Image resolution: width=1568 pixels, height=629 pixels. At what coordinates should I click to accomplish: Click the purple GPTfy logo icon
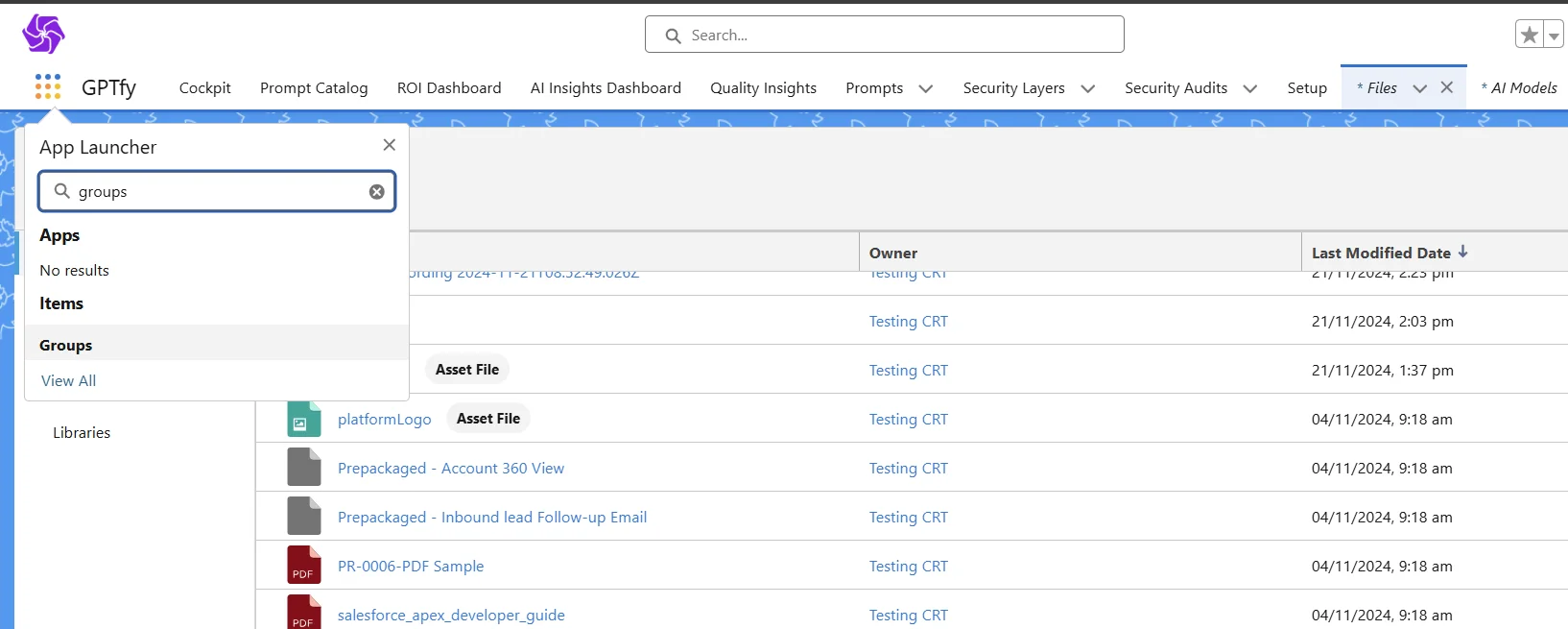[x=43, y=35]
